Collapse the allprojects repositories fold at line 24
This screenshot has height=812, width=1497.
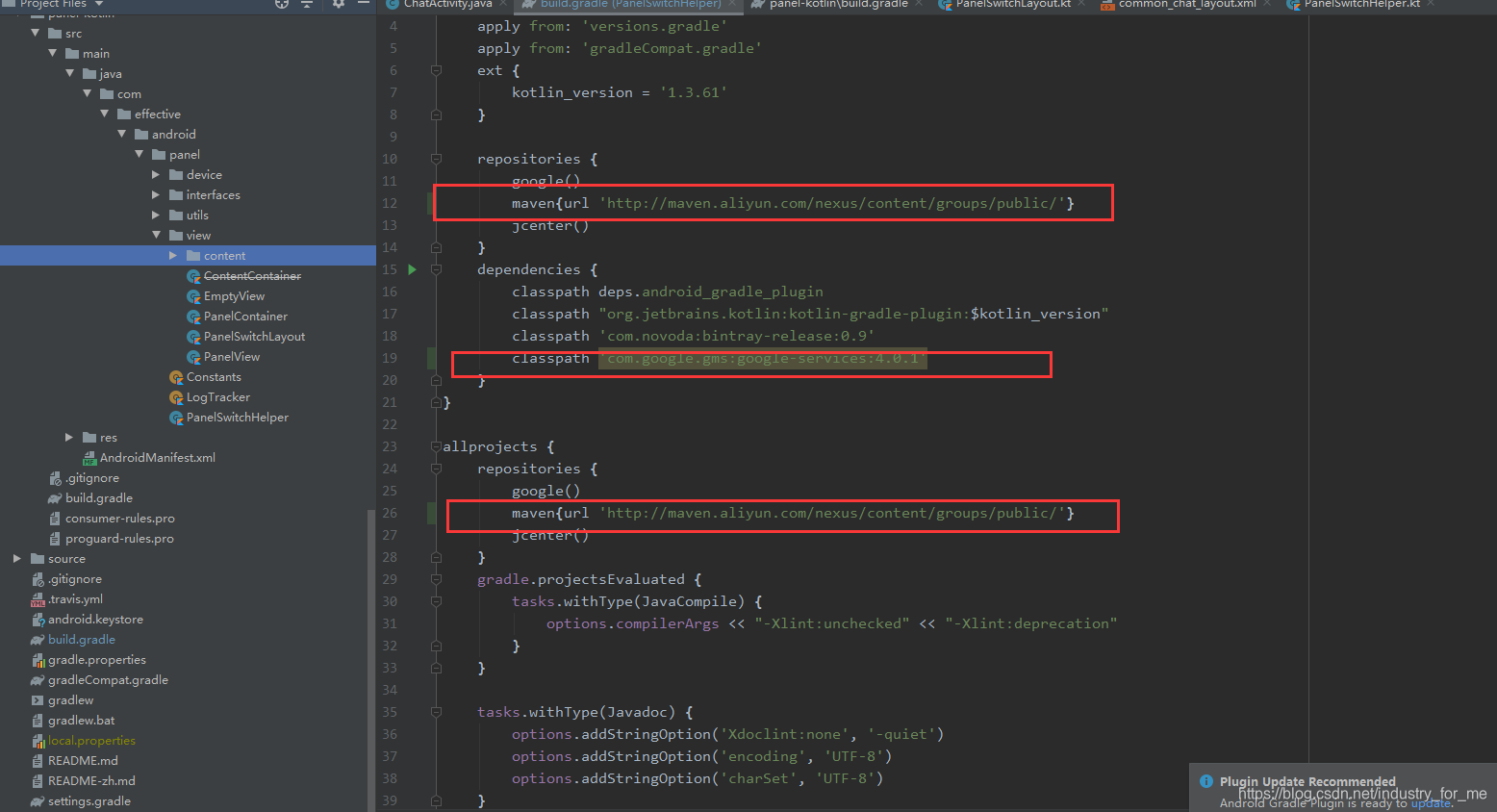[436, 469]
